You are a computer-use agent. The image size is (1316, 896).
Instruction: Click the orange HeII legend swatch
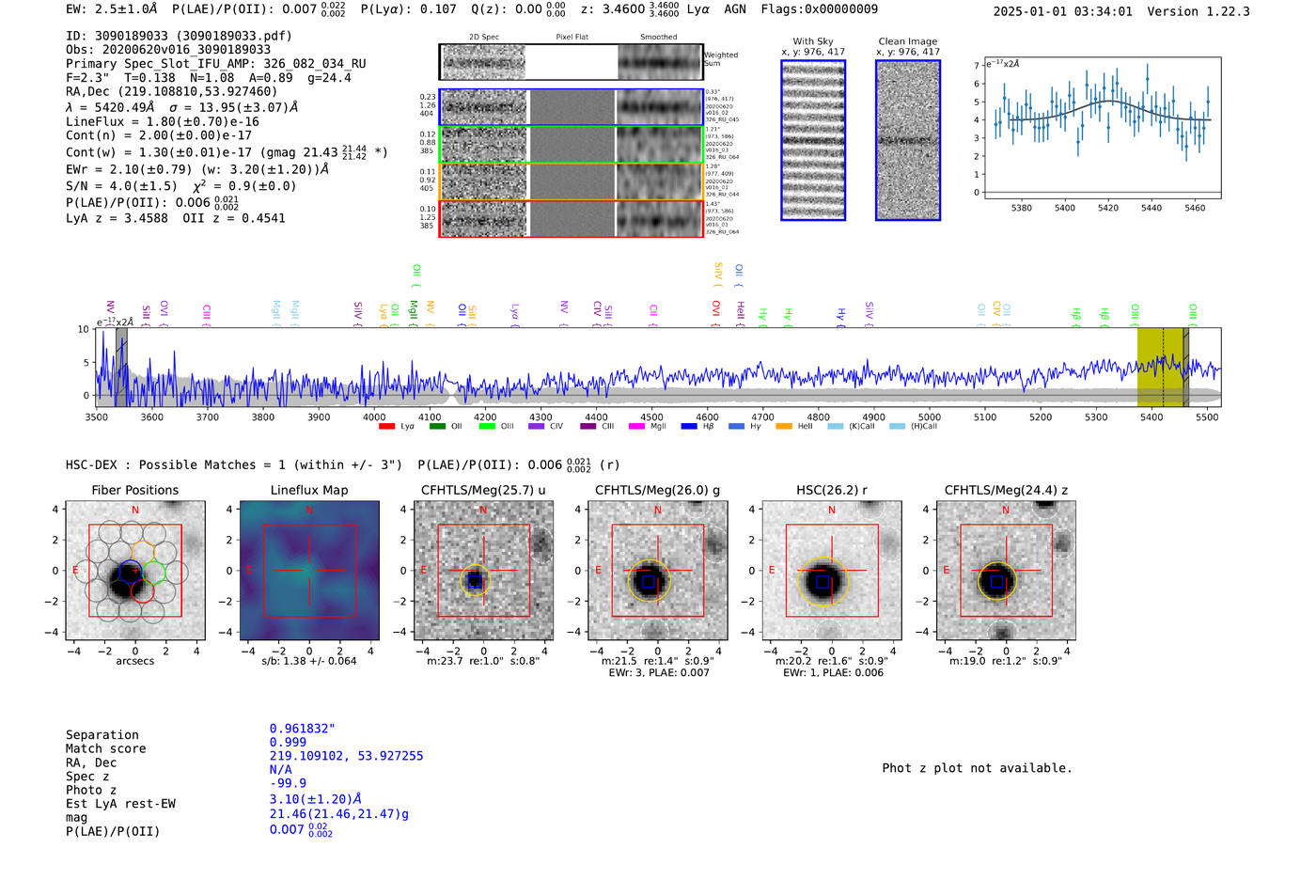click(x=784, y=427)
